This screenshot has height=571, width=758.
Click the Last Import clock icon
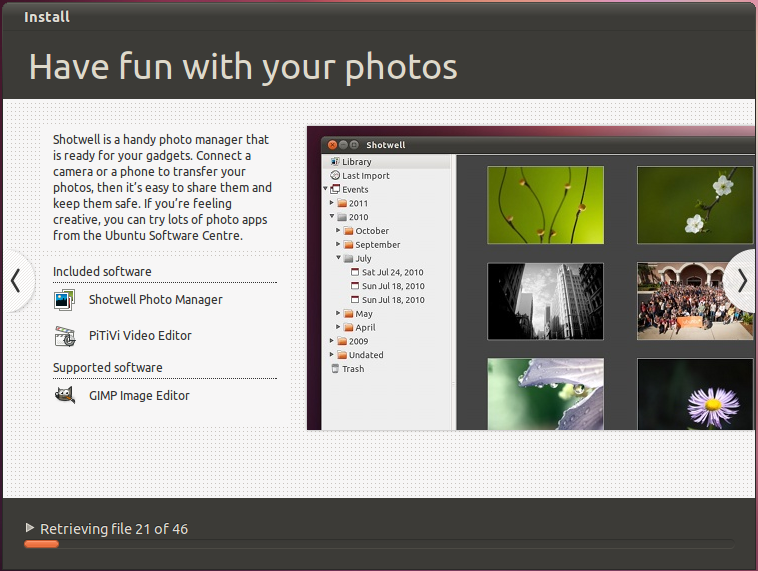click(335, 176)
